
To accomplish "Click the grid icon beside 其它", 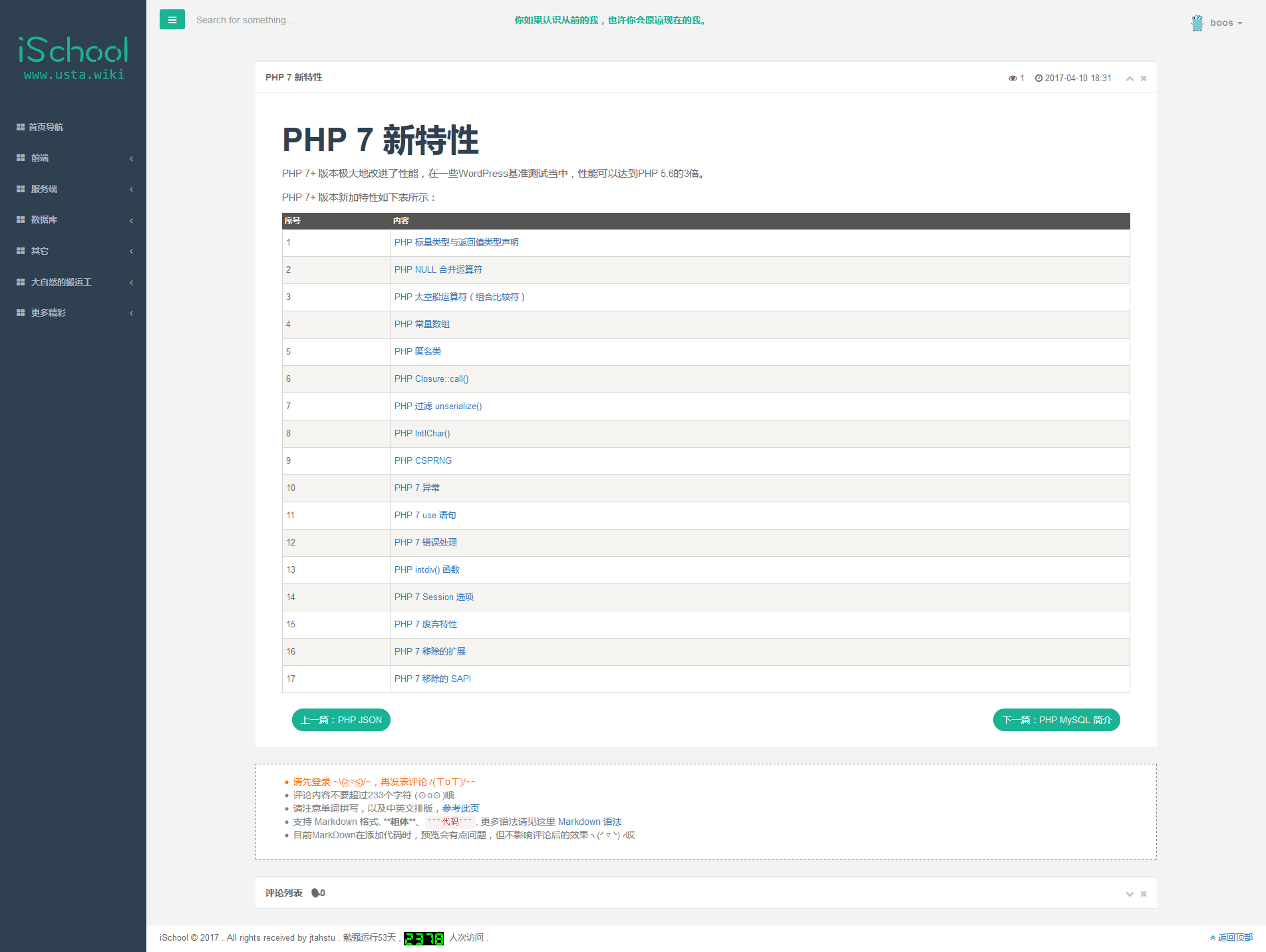I will pos(21,251).
